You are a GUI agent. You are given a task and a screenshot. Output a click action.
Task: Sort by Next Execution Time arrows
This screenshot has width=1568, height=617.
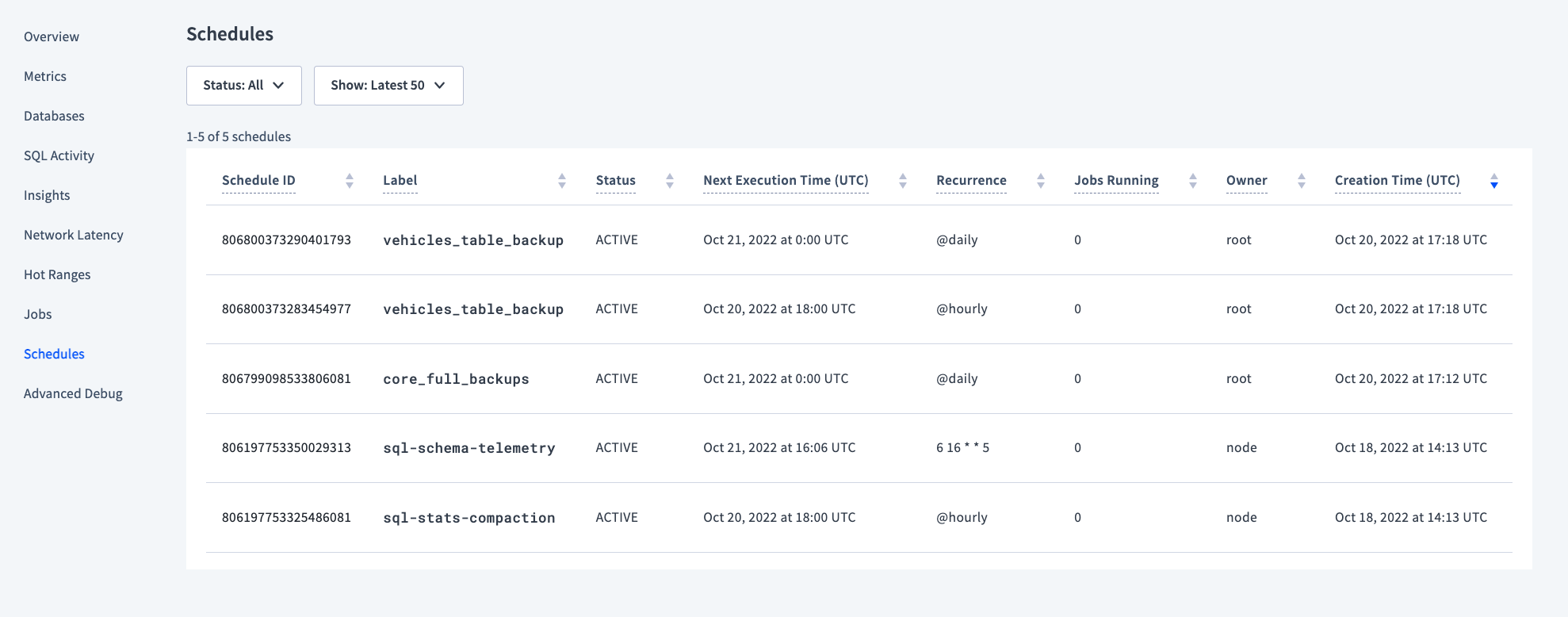point(903,181)
